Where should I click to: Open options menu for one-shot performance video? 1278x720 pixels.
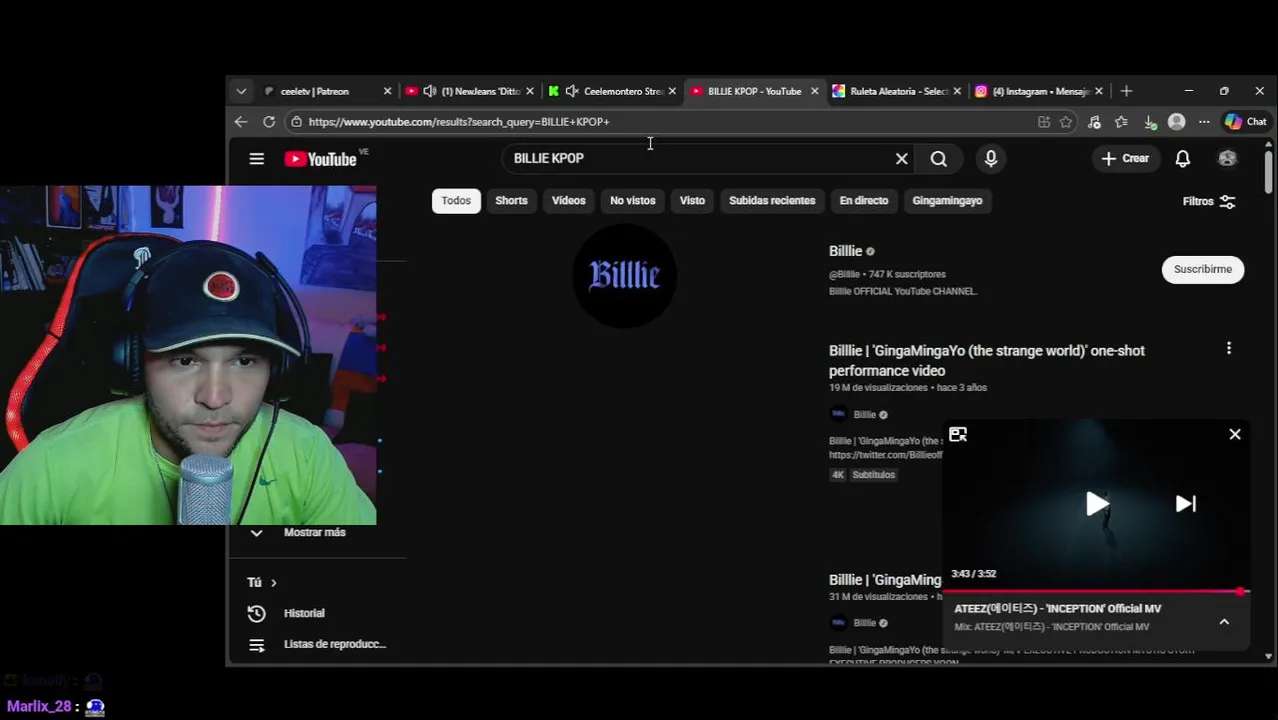point(1229,348)
